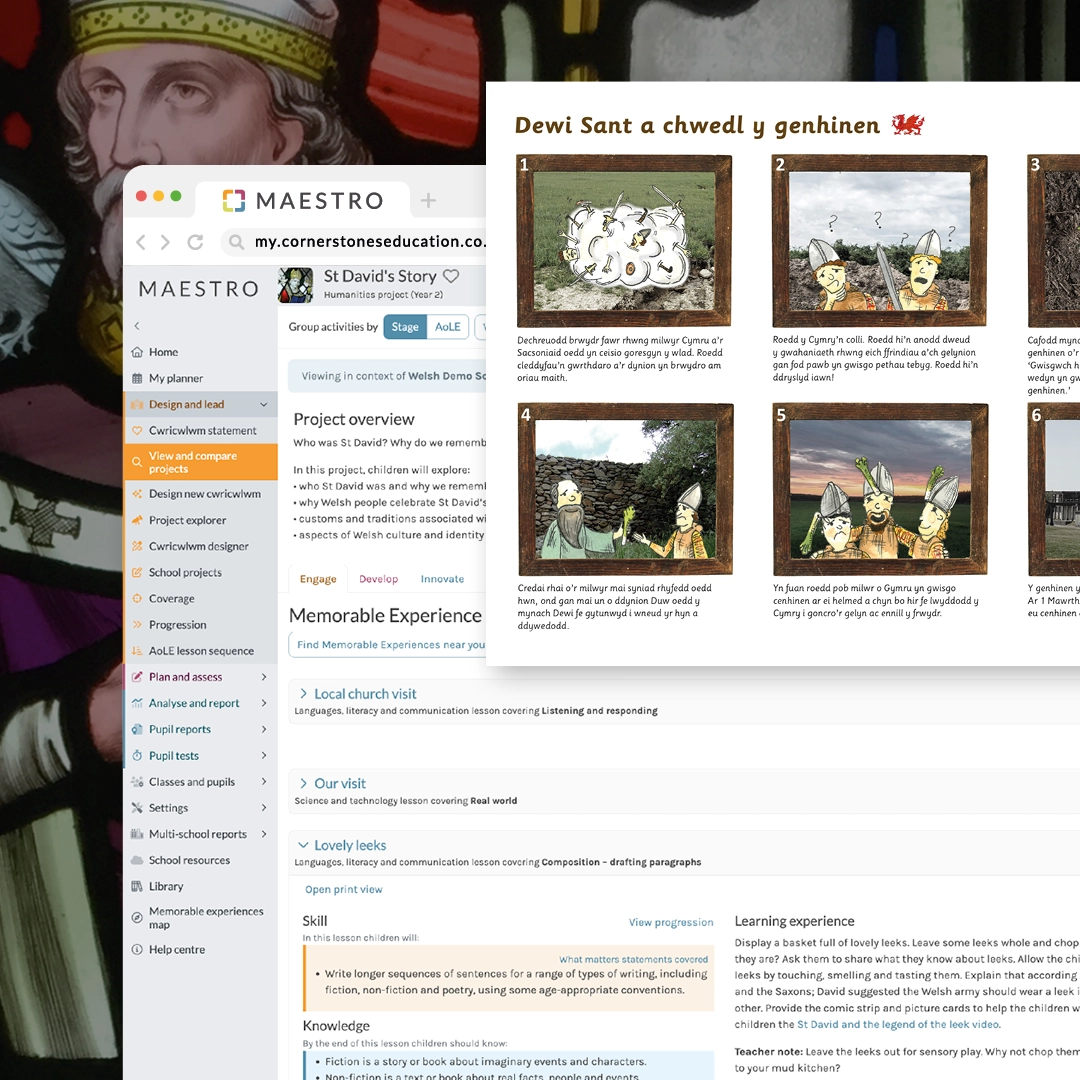Click the Cwricwlwm designer icon
1080x1080 pixels.
tap(137, 546)
